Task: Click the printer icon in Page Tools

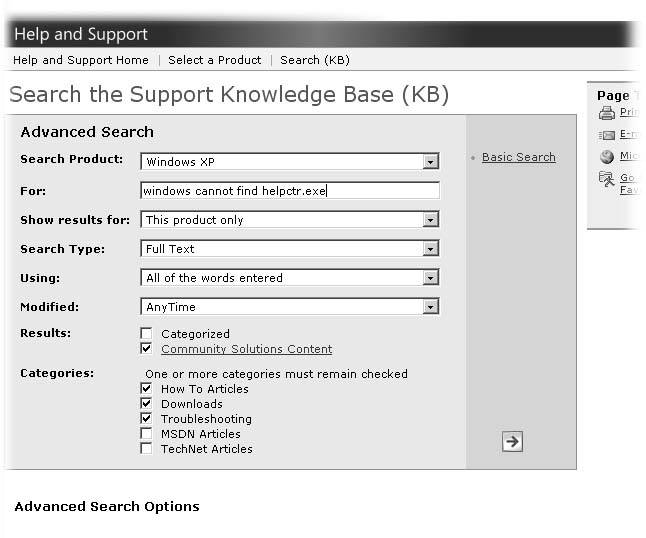Action: (x=606, y=113)
